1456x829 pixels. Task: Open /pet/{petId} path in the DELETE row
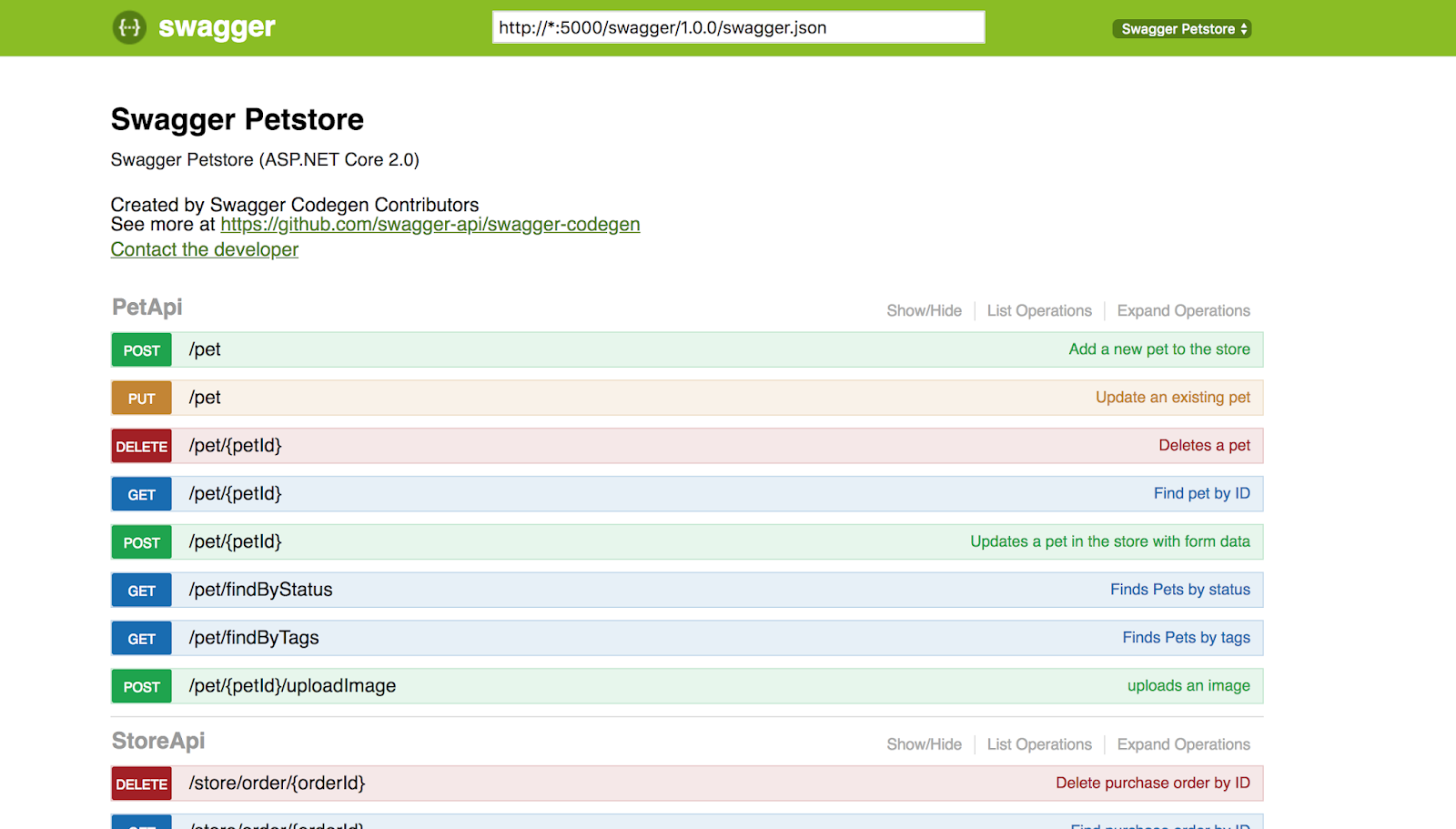[x=236, y=446]
